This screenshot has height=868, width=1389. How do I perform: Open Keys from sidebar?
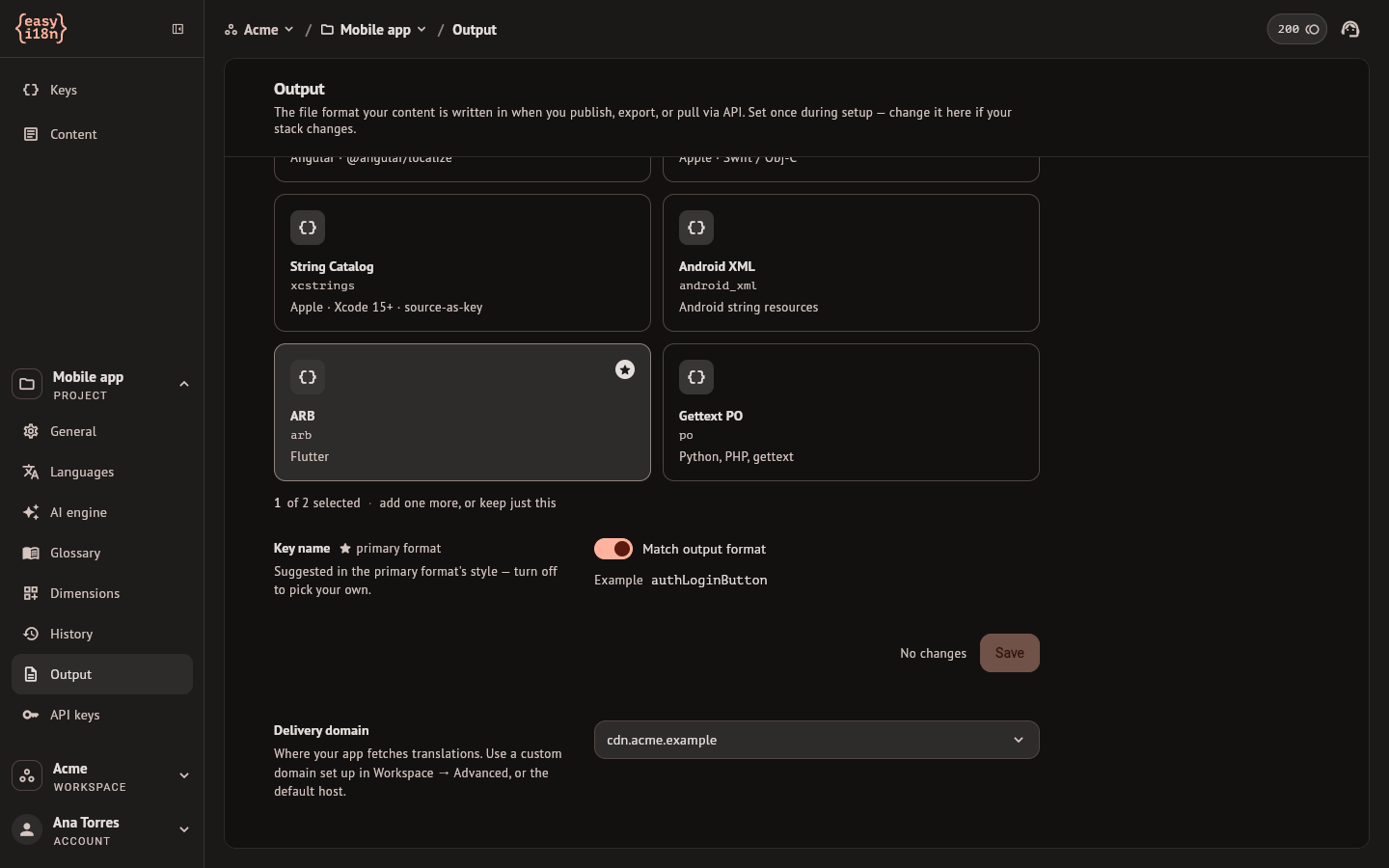click(102, 90)
